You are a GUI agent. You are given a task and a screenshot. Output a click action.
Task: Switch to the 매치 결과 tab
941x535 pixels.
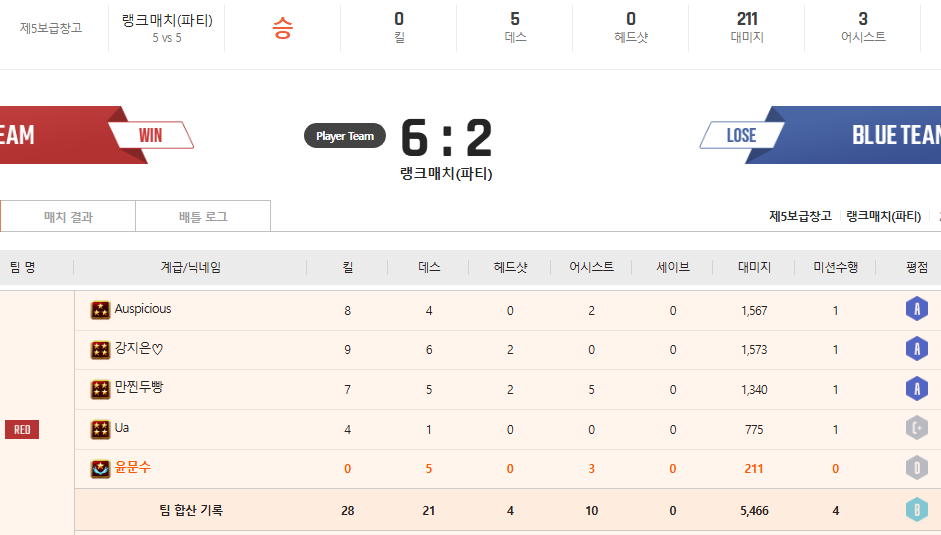68,216
